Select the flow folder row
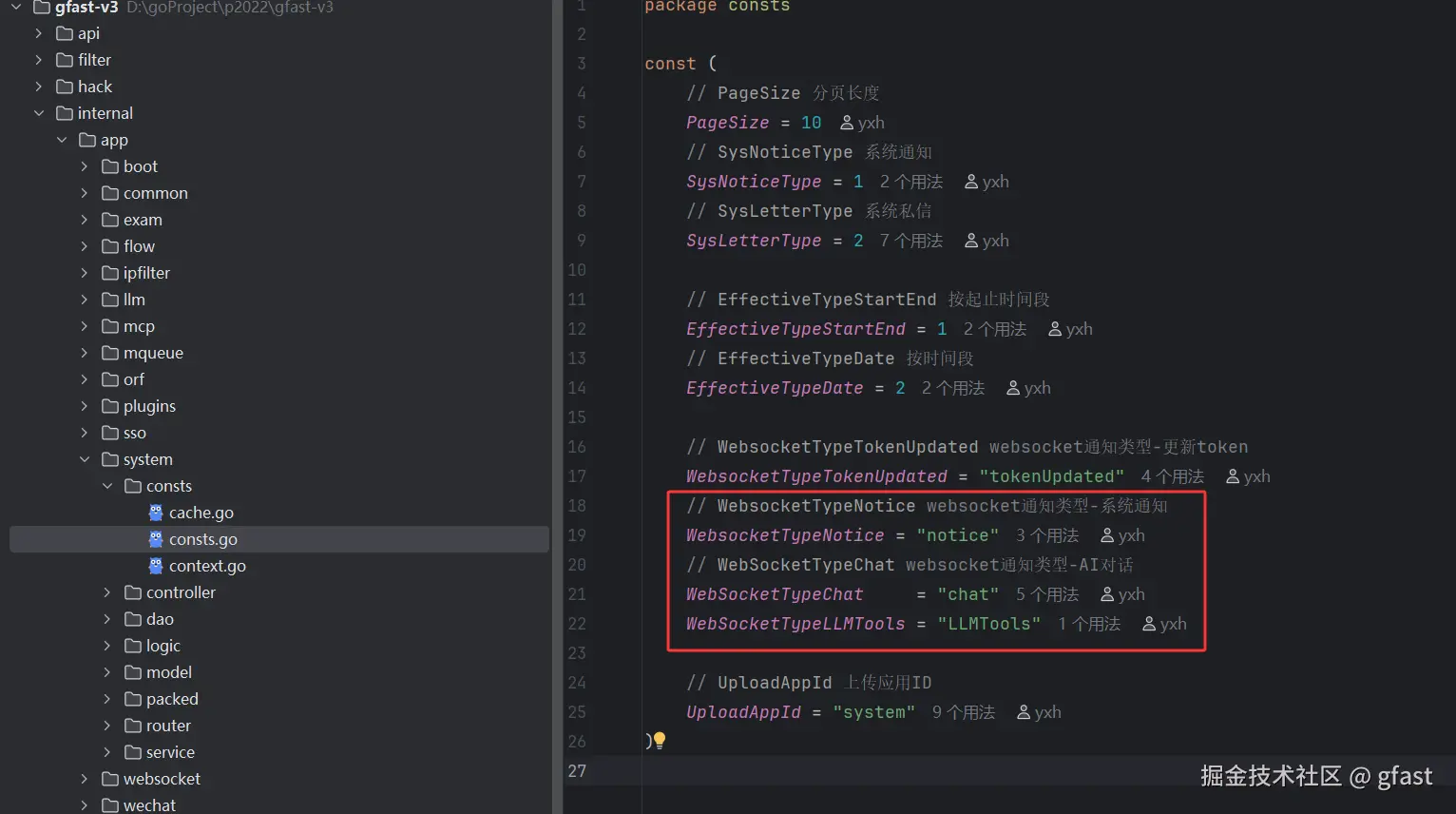Screen dimensions: 1456x814 [x=279, y=246]
